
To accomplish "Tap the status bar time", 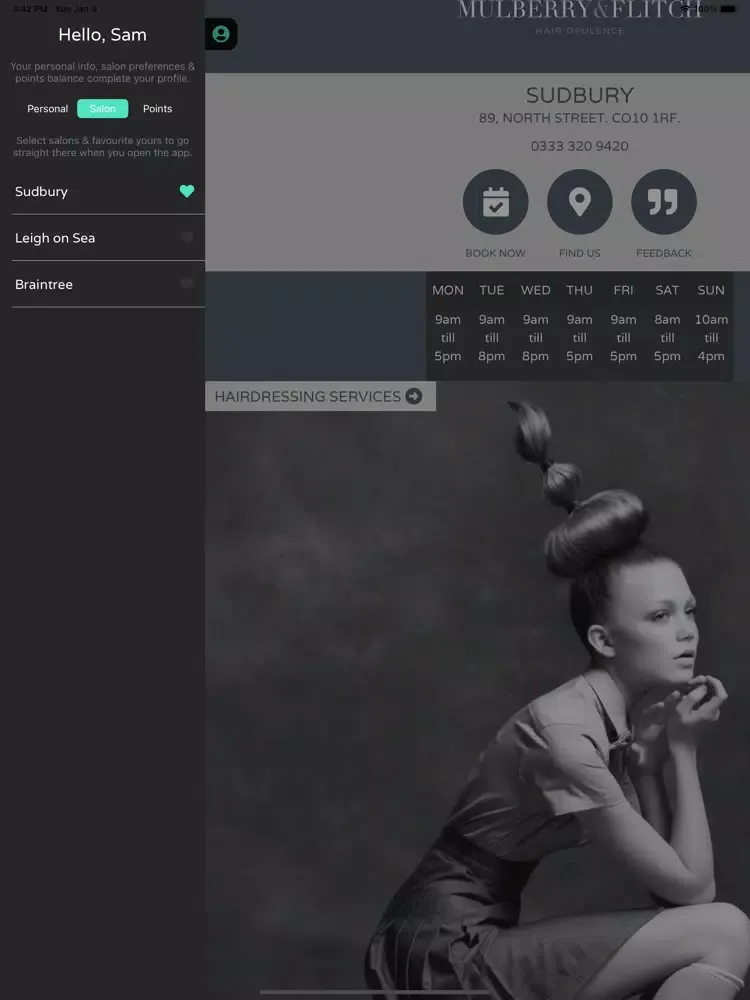I will point(30,9).
